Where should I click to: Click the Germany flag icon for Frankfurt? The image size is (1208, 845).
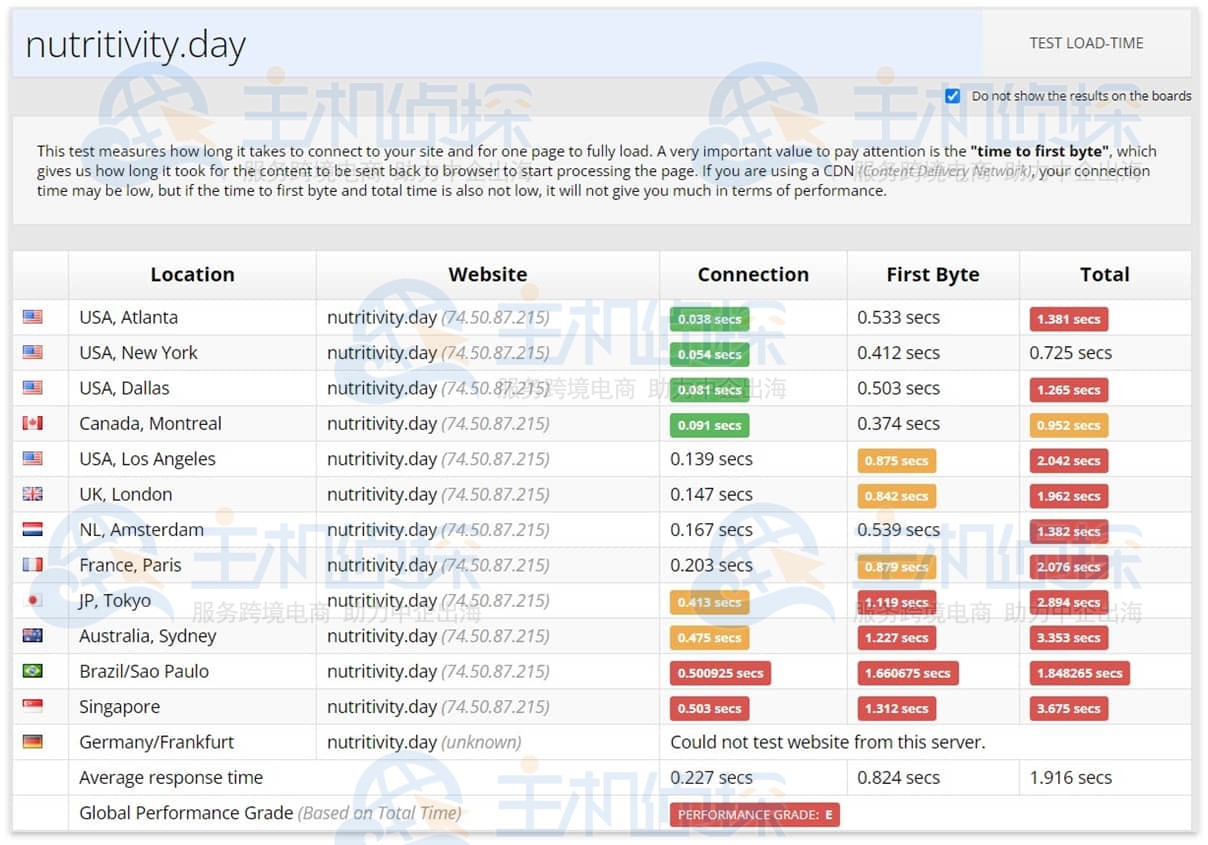coord(33,742)
